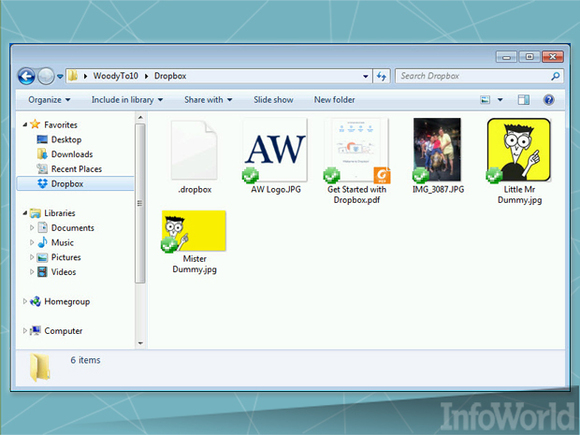Image resolution: width=580 pixels, height=435 pixels.
Task: Open recent pages dropdown beside Forward button
Action: 60,77
